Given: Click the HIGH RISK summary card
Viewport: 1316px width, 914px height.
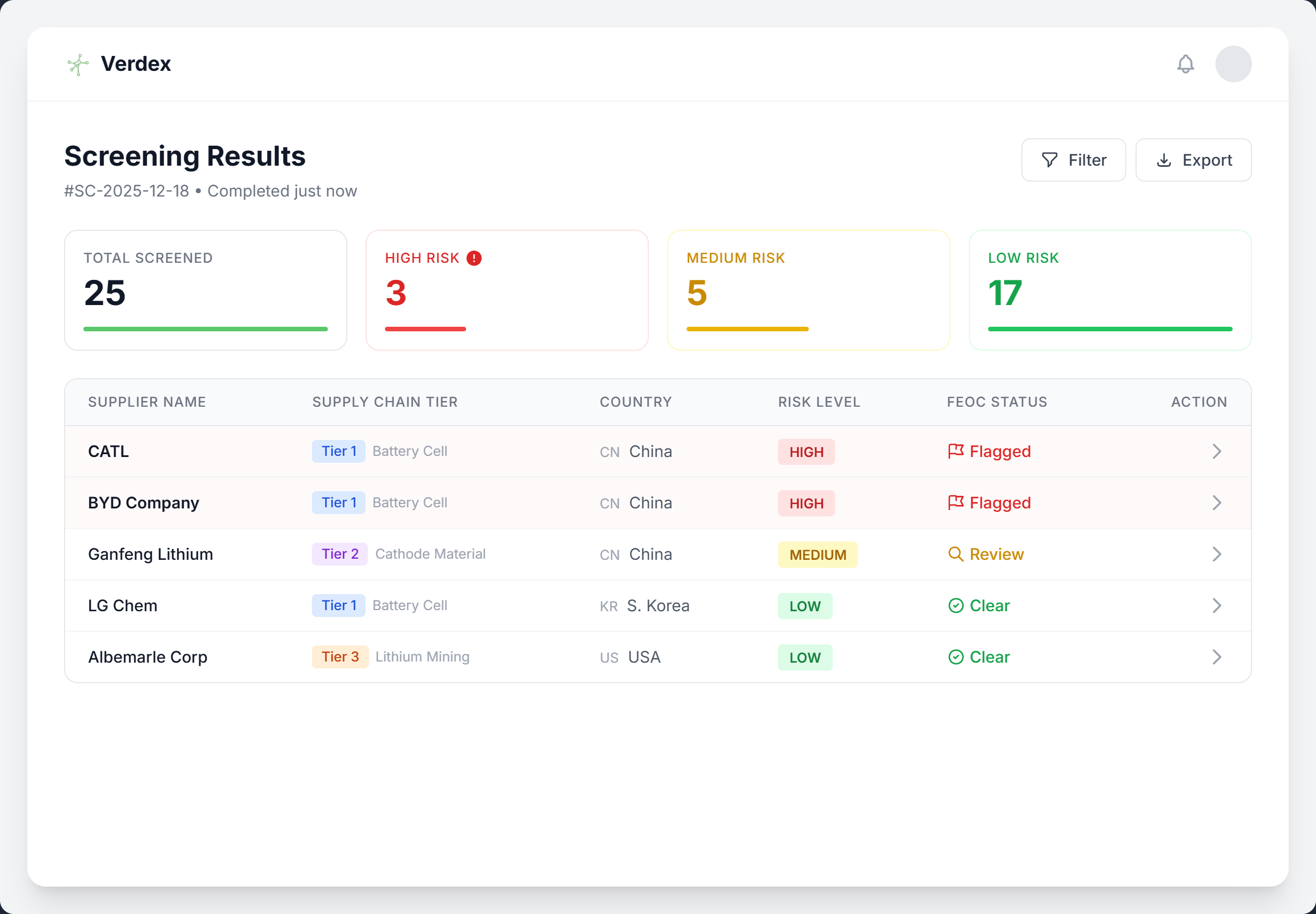Looking at the screenshot, I should click(x=506, y=290).
